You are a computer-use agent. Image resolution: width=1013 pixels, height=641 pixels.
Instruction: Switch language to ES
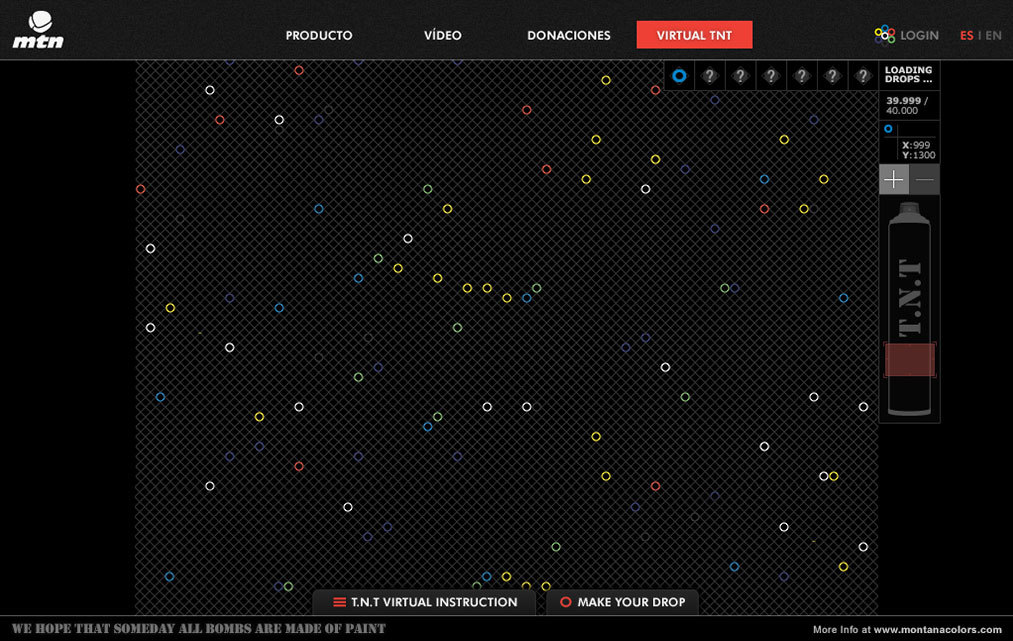point(966,35)
